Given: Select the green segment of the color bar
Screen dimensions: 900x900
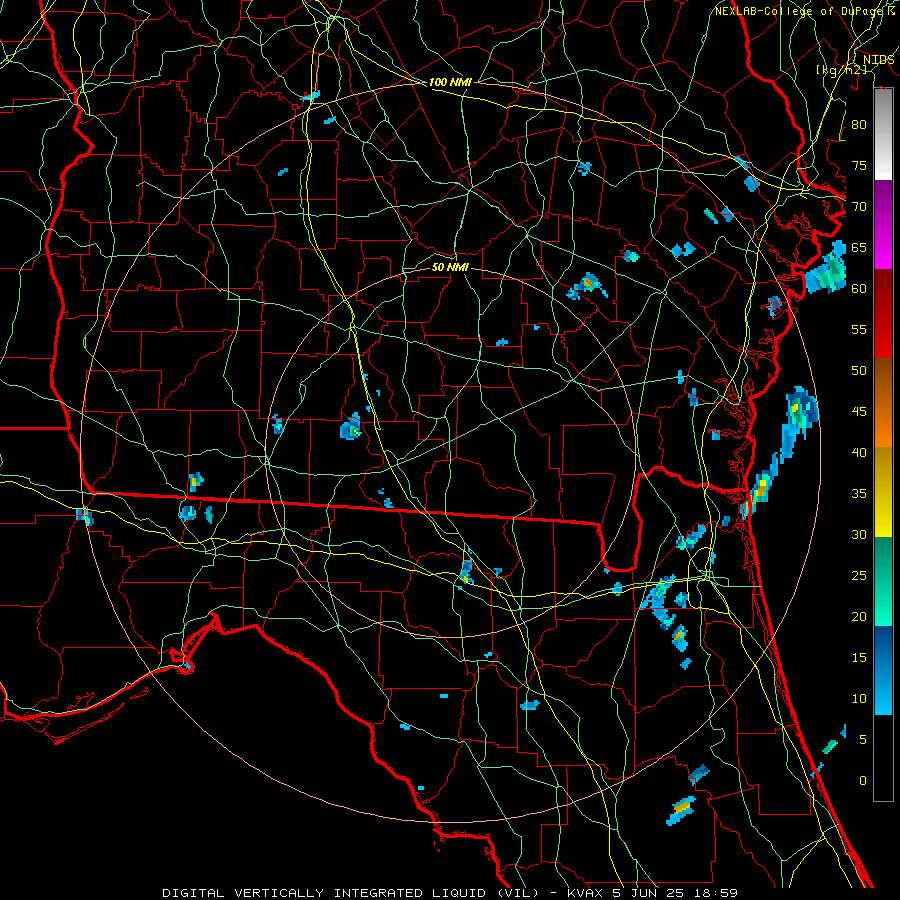Looking at the screenshot, I should (883, 581).
